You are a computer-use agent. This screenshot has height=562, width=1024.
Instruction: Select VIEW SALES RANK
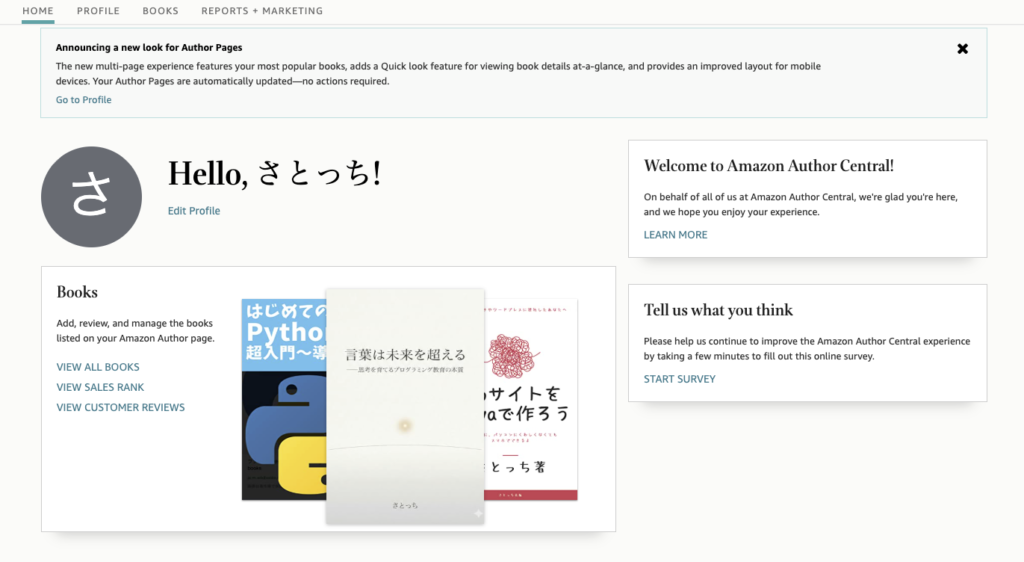point(100,387)
